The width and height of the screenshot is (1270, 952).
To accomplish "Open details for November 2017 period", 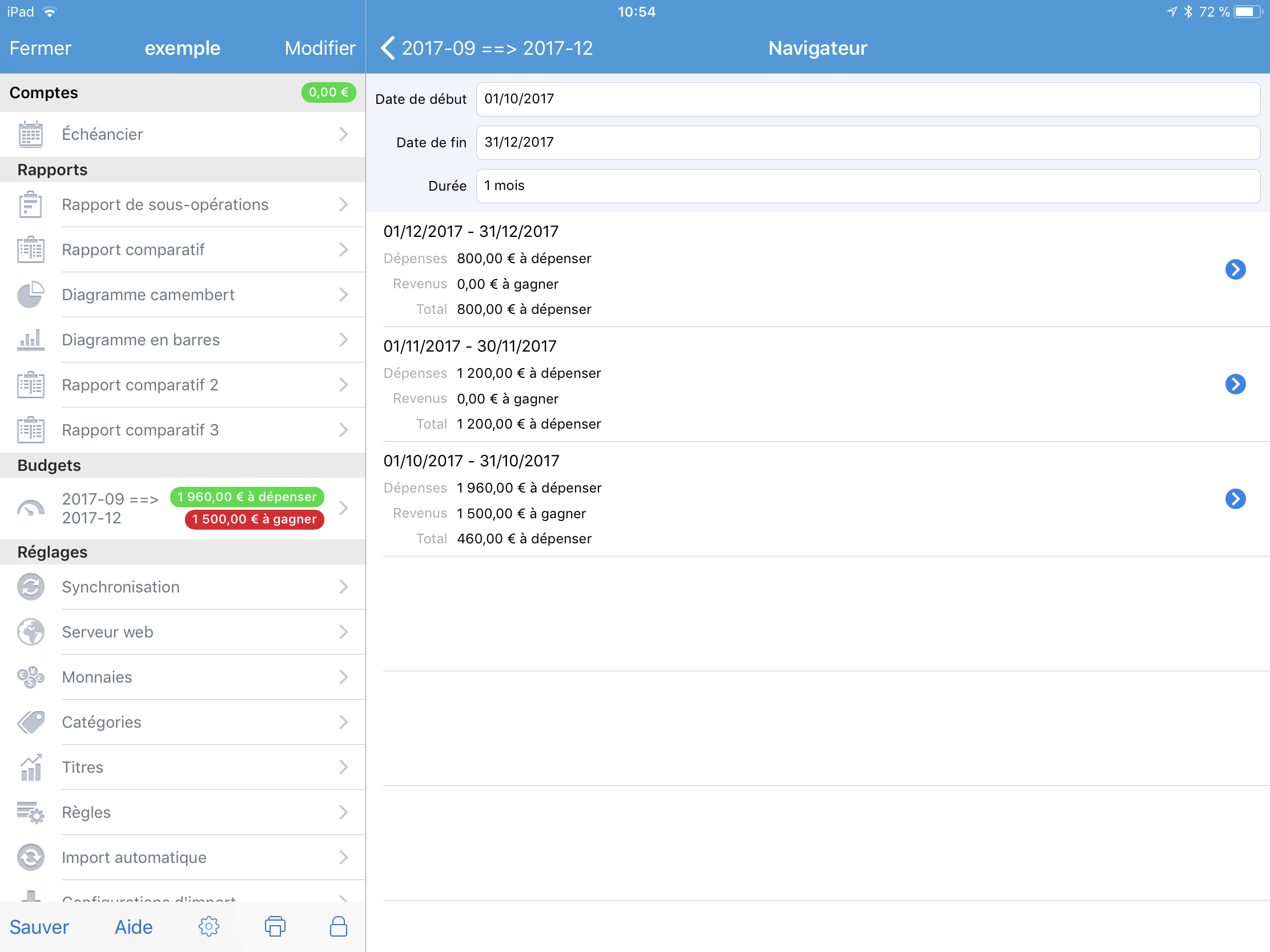I will (x=1235, y=384).
